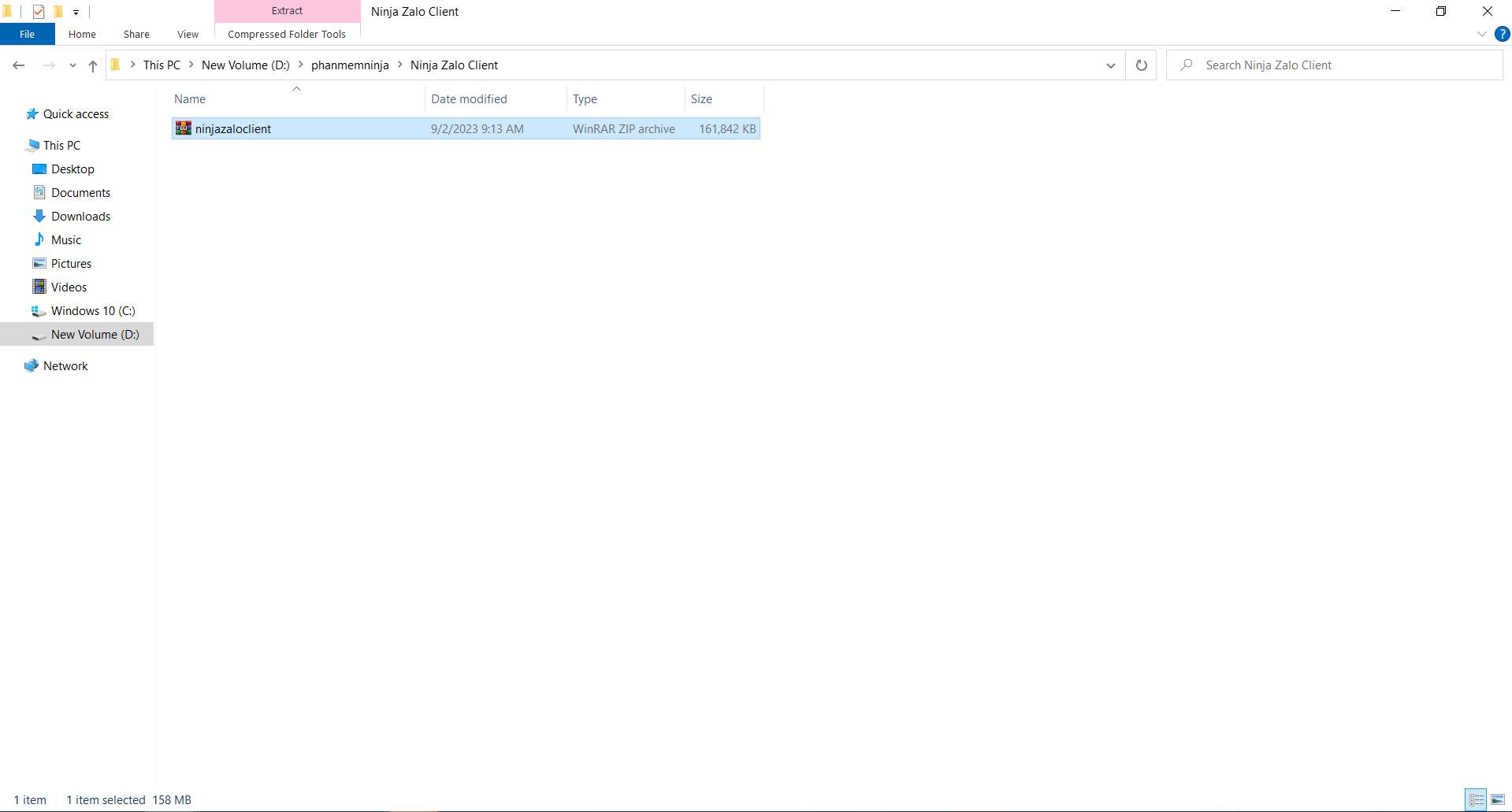Click the WinRAR ZIP archive type cell
1512x812 pixels.
tap(623, 129)
